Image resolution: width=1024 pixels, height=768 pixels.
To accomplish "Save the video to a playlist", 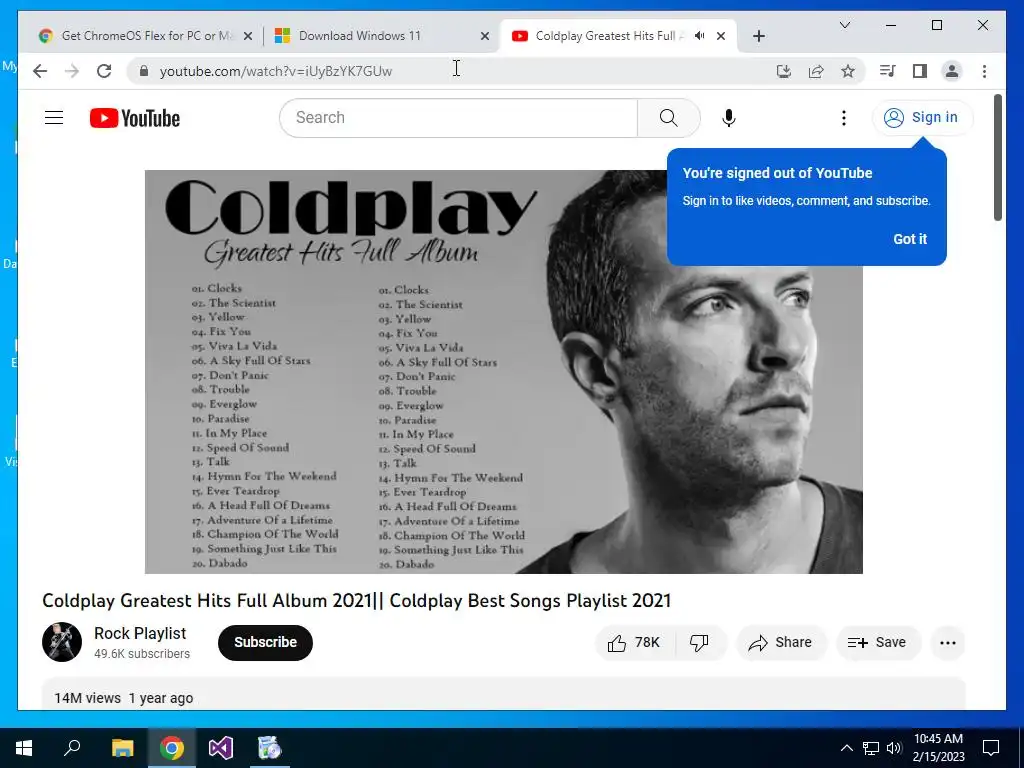I will (x=877, y=643).
